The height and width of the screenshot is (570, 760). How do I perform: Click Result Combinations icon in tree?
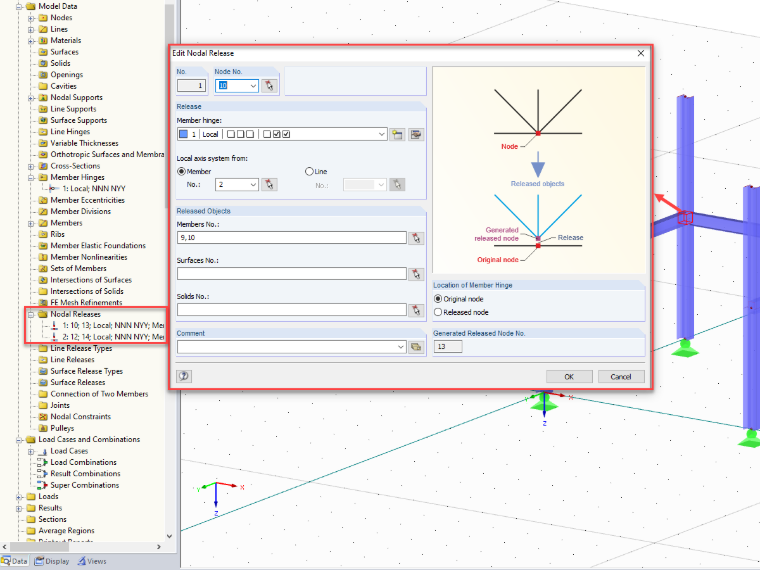[43, 474]
